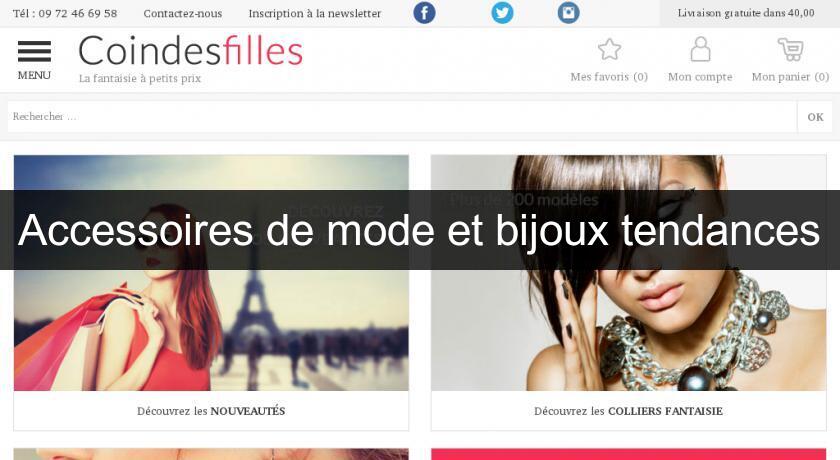Click the OK search button
This screenshot has width=840, height=460.
point(815,117)
